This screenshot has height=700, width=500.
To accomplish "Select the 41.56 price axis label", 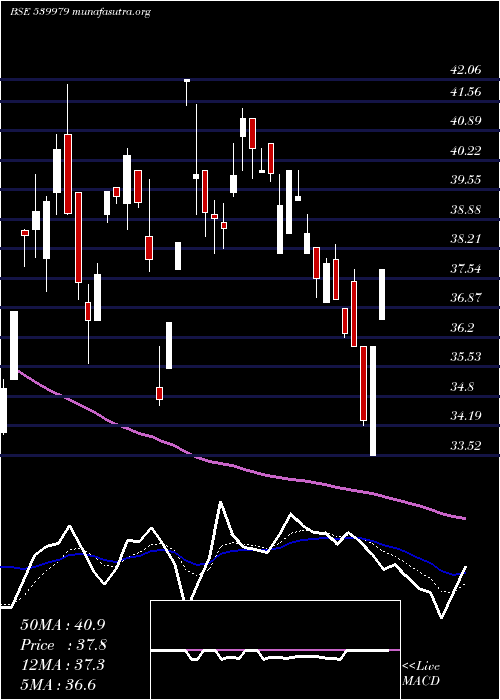I will 466,92.
